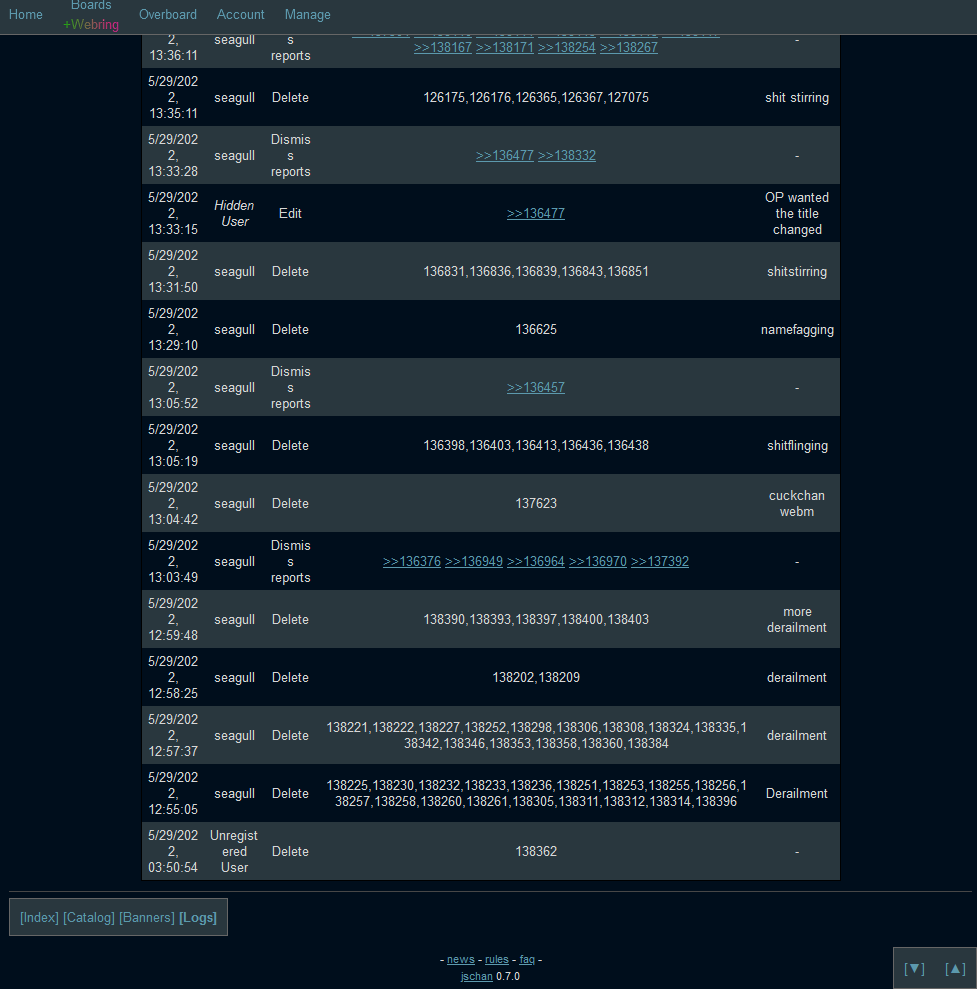Viewport: 977px width, 989px height.
Task: Go to the Overboard page
Action: click(x=168, y=15)
